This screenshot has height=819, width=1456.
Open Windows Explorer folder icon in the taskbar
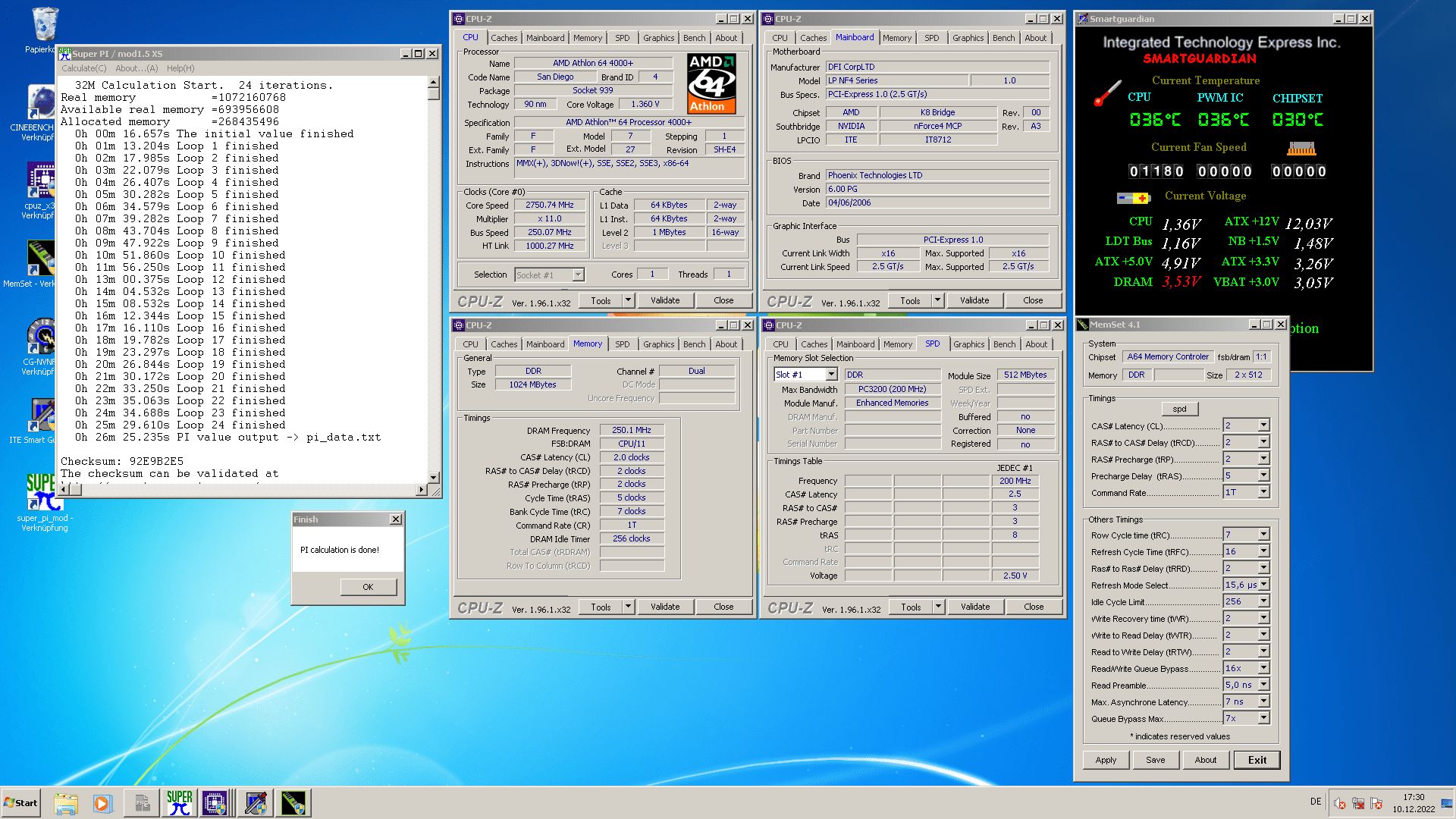pyautogui.click(x=66, y=803)
